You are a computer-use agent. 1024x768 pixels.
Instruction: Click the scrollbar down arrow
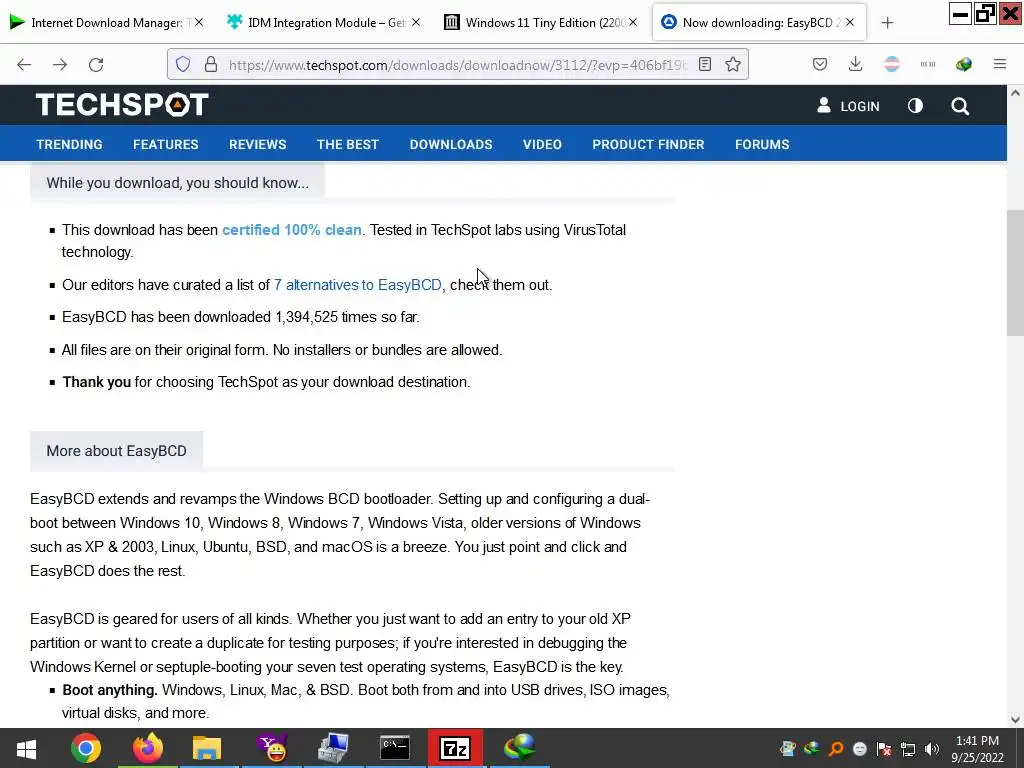1015,720
